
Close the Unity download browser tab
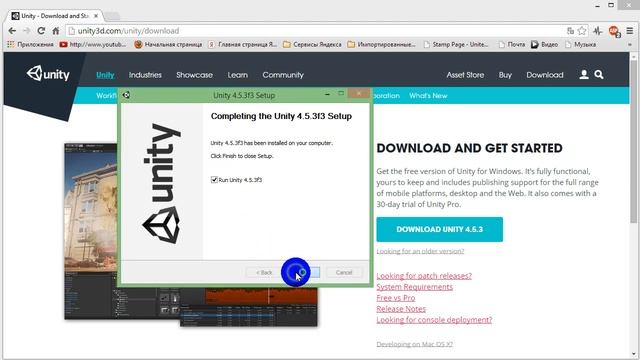click(x=96, y=16)
